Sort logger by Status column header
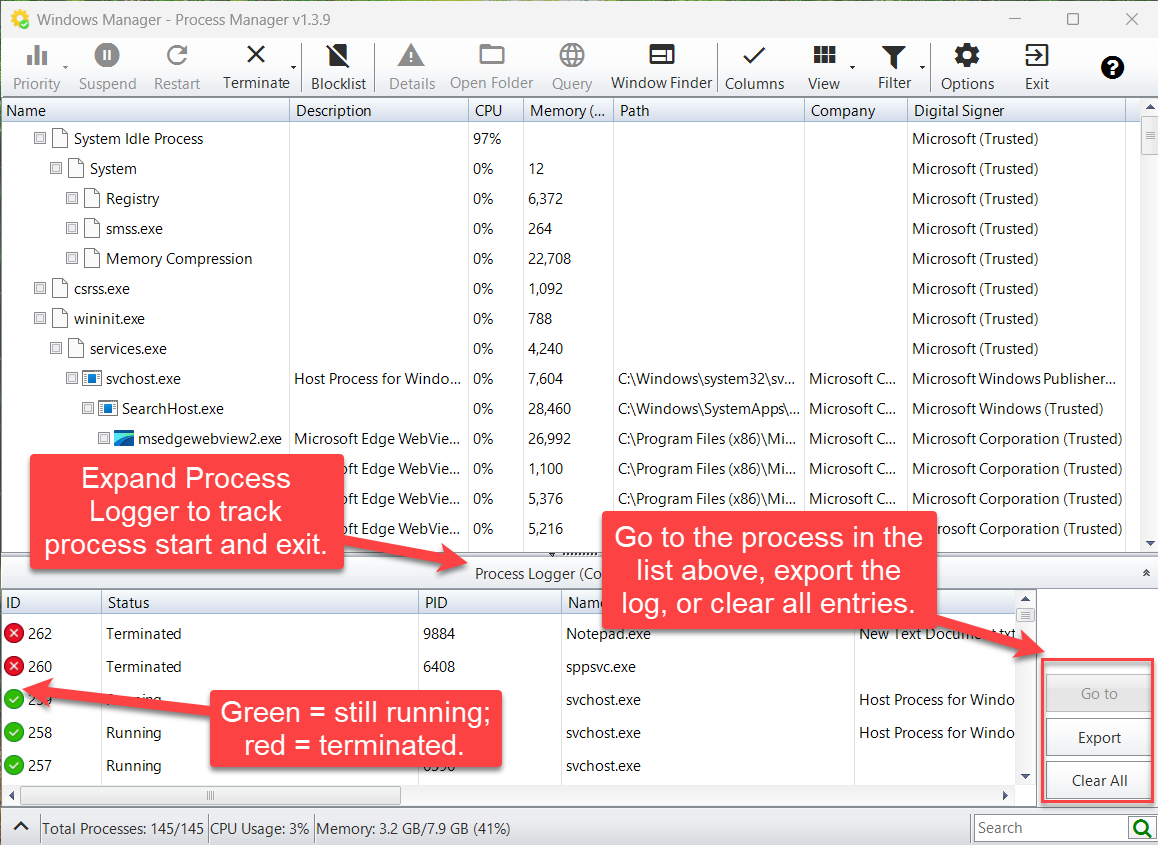1158x845 pixels. pyautogui.click(x=260, y=603)
